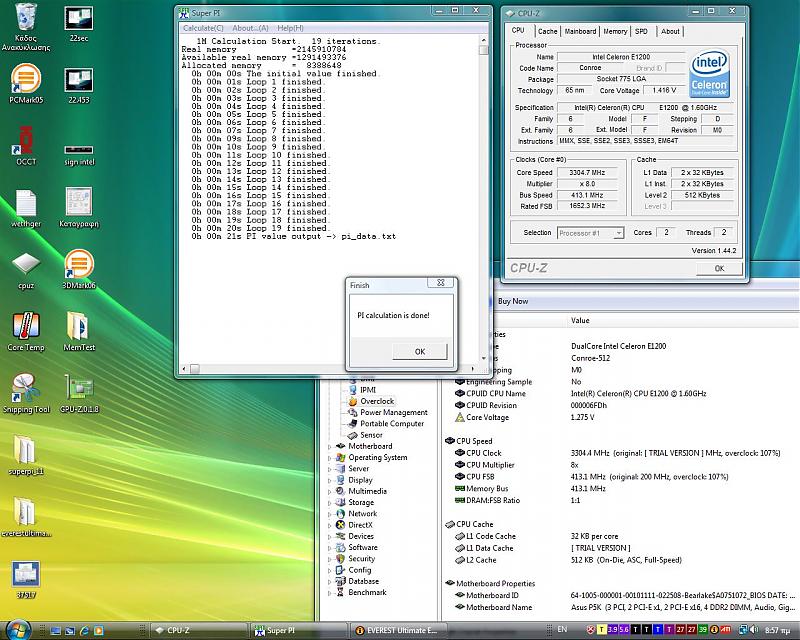This screenshot has width=800, height=640.
Task: Select the PCMark05 desktop shortcut
Action: [26, 84]
